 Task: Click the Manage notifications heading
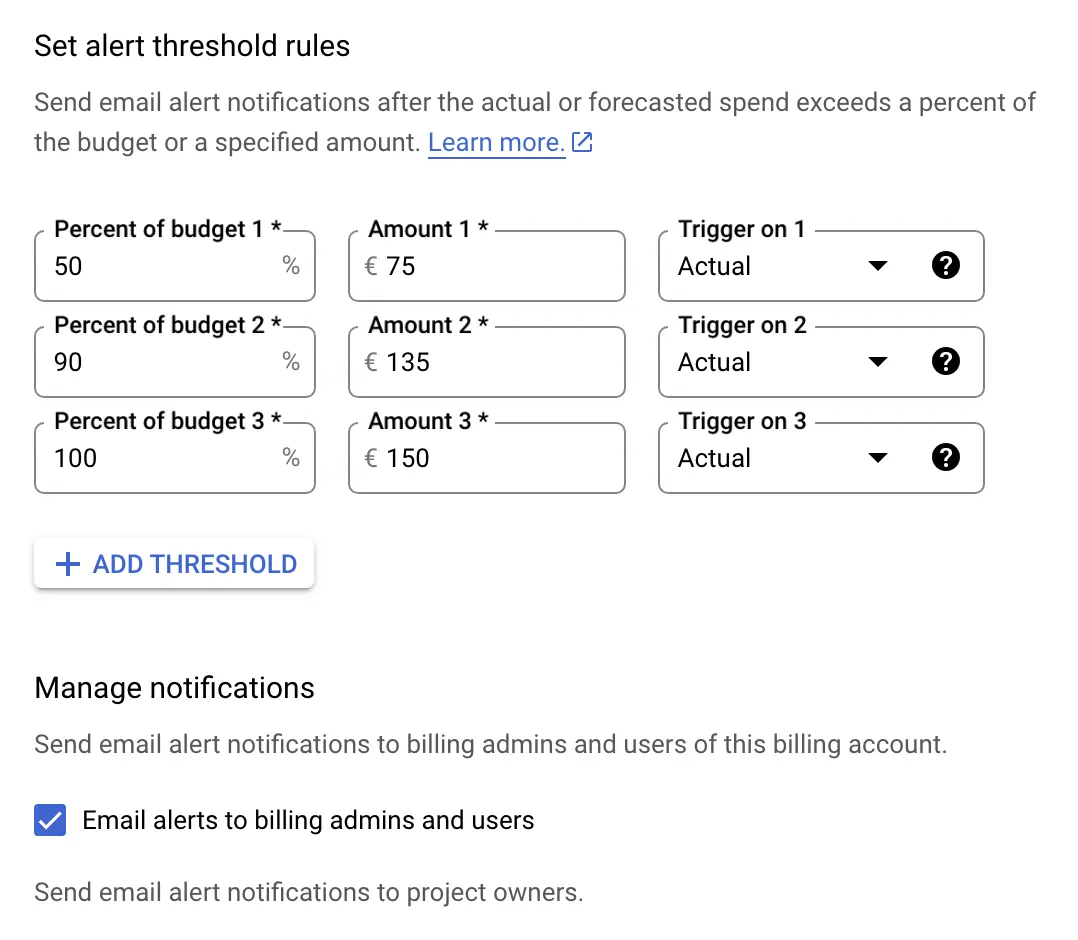[x=174, y=688]
